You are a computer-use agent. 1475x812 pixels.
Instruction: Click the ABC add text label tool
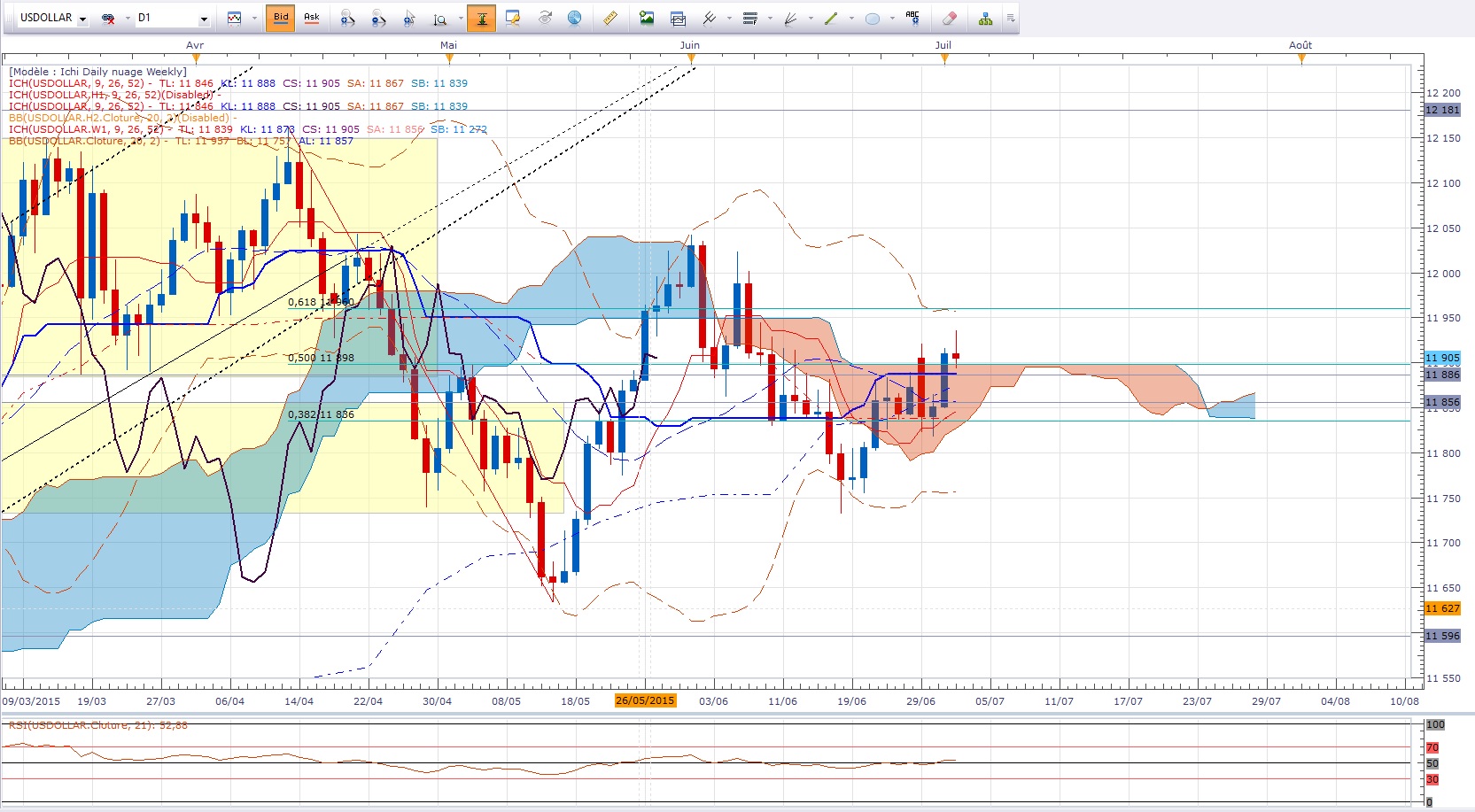click(x=912, y=18)
